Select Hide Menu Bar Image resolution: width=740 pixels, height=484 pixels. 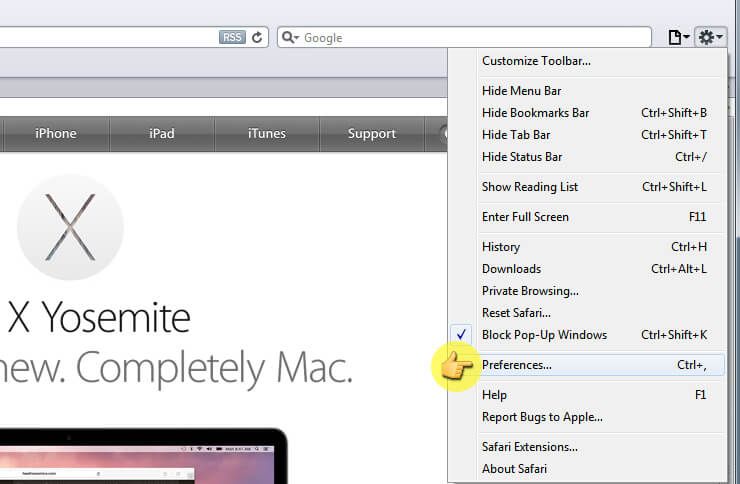[588, 91]
